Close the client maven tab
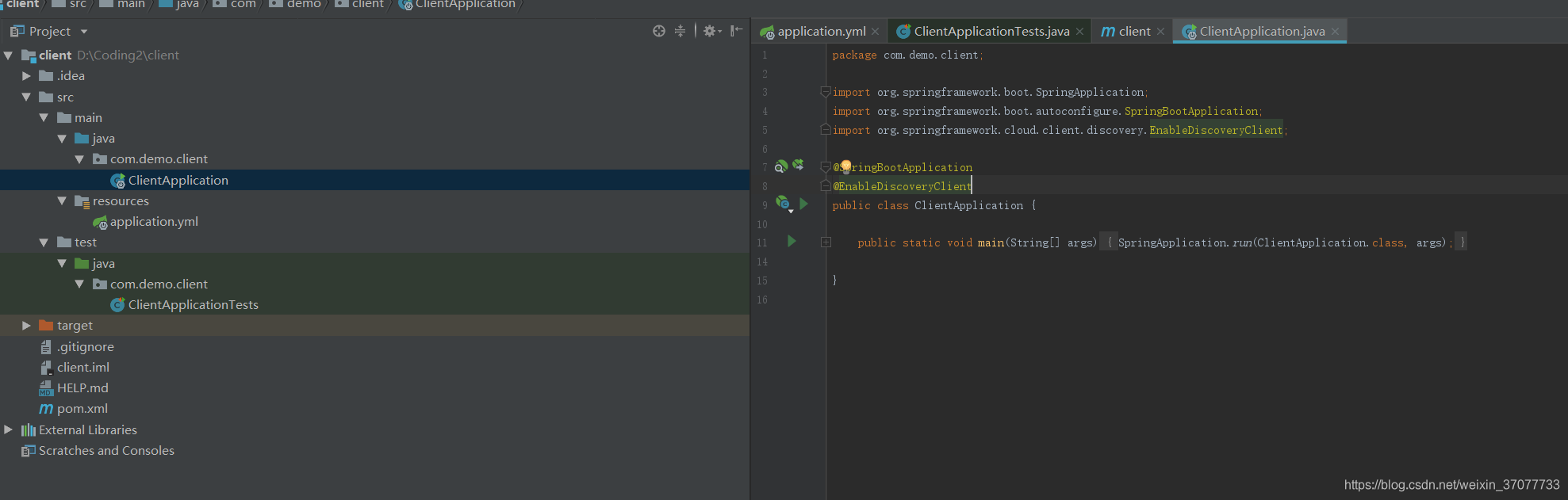1568x500 pixels. 1160,32
